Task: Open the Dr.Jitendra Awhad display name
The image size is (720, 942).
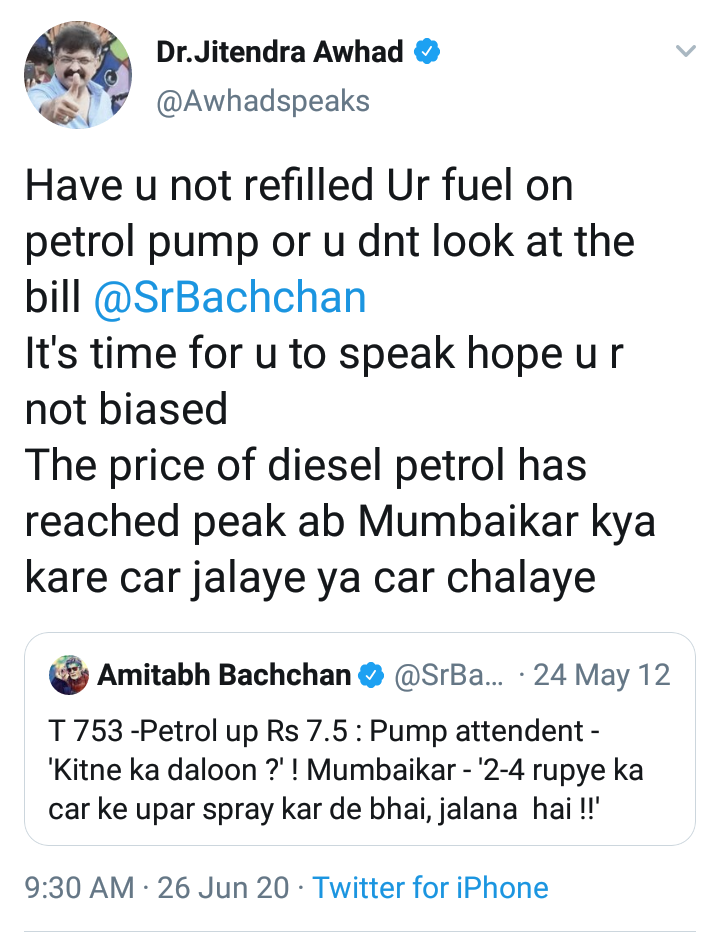Action: click(x=280, y=52)
